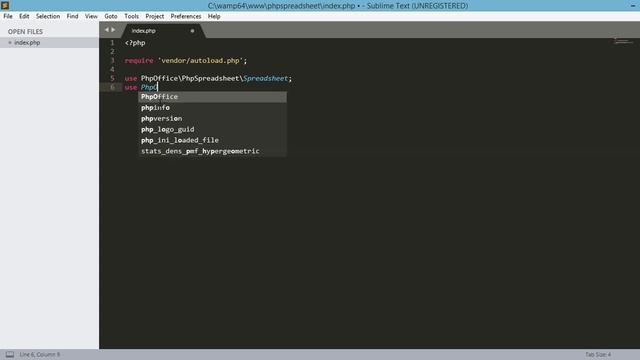
Task: Click the Spreadsheet class name on line 5
Action: (266, 78)
